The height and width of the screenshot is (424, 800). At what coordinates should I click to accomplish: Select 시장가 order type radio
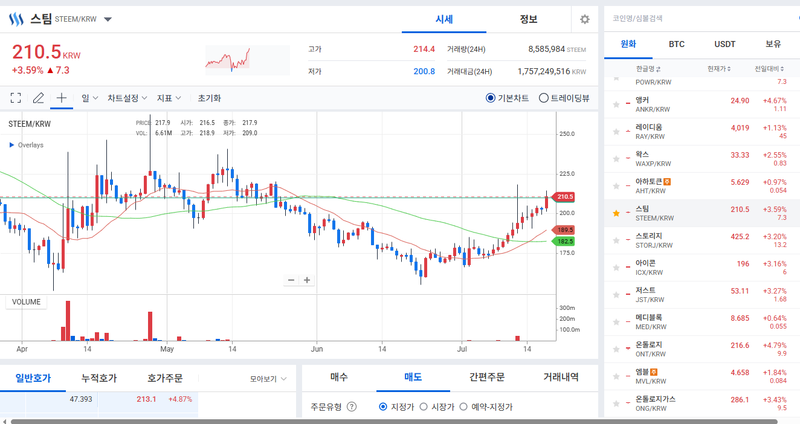click(x=423, y=407)
